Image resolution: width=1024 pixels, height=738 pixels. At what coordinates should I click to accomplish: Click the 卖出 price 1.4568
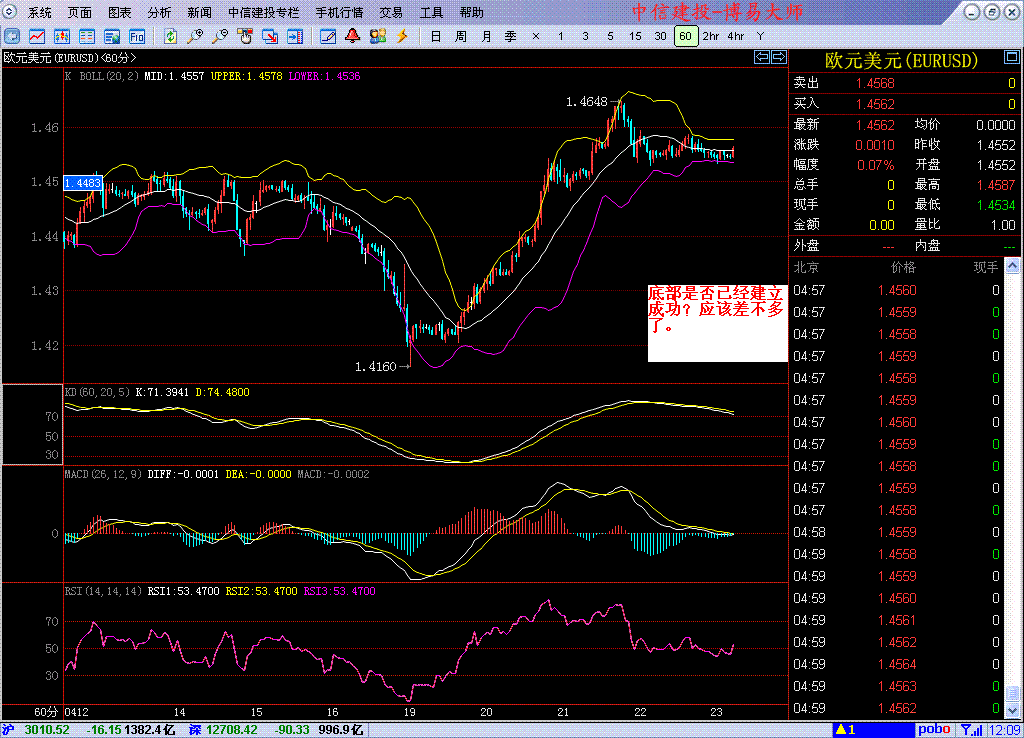[x=875, y=84]
